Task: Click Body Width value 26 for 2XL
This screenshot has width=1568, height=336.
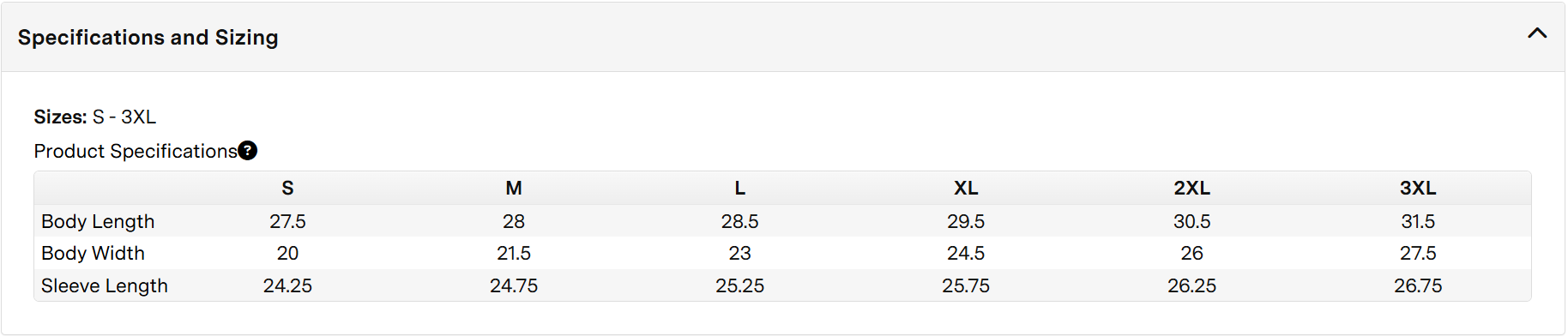Action: [1192, 253]
